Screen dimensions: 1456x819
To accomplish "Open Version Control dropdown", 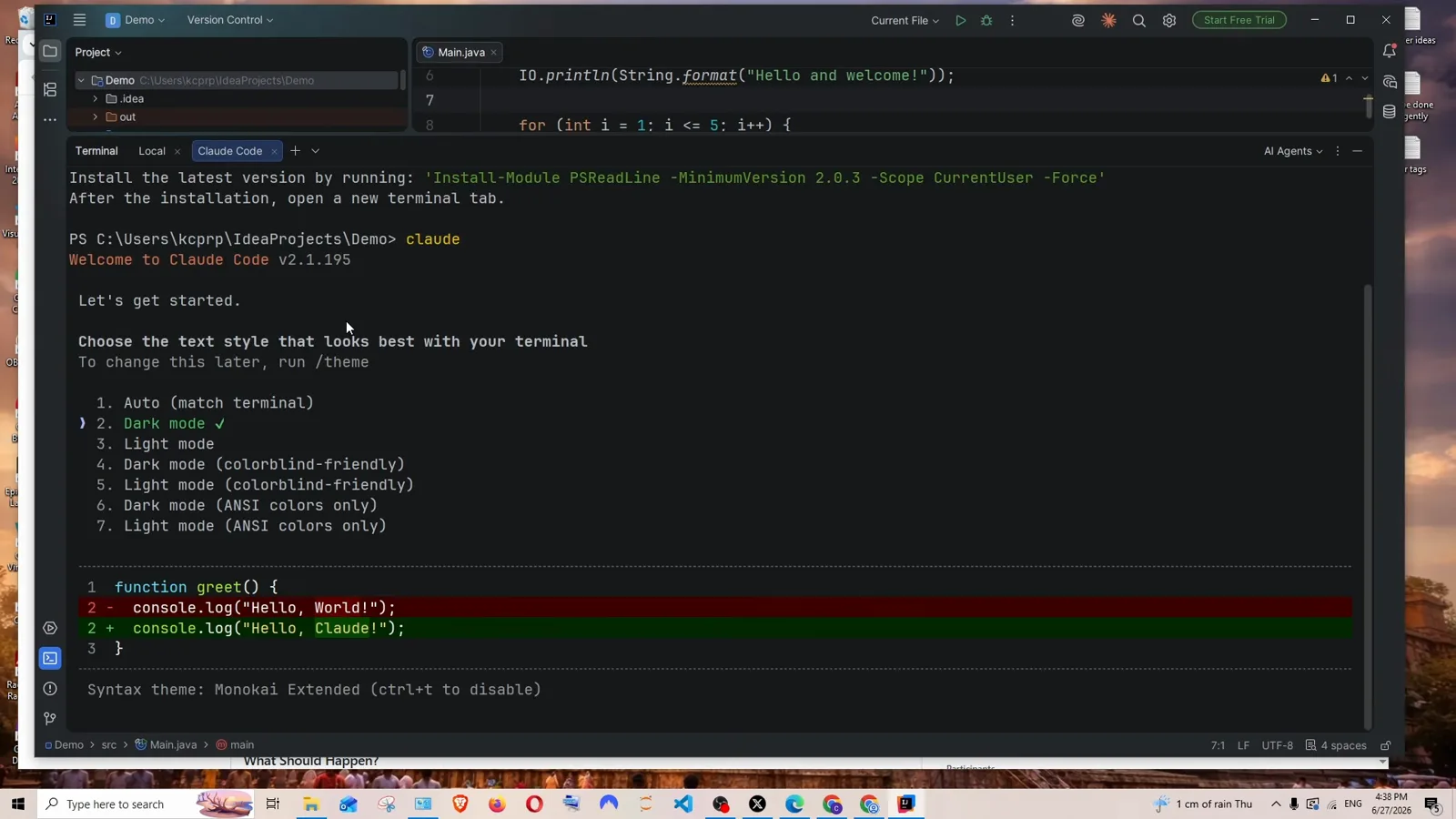I will [x=229, y=20].
